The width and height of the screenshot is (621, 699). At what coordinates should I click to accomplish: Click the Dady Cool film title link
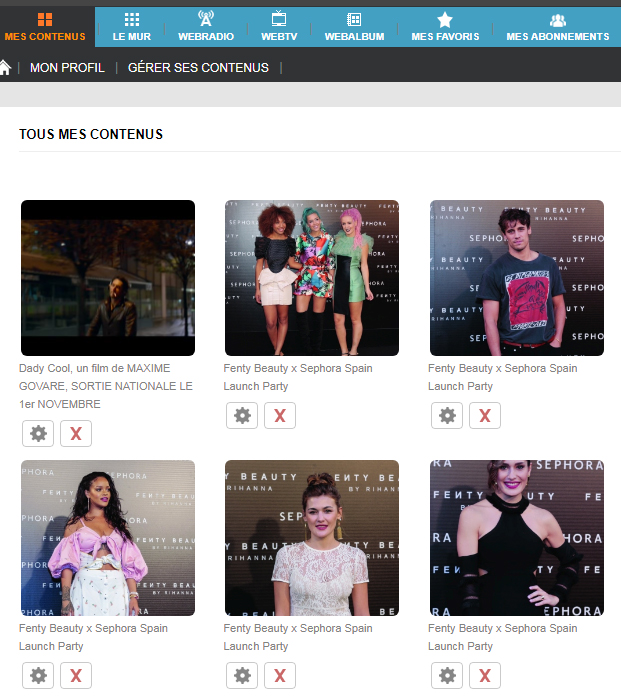(106, 386)
